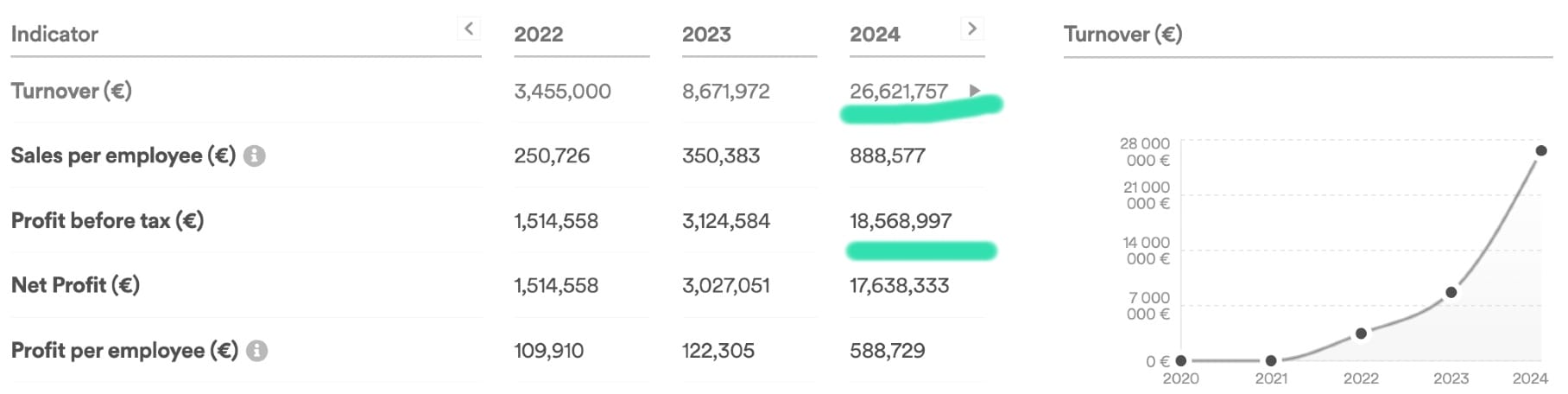This screenshot has height=394, width=1568.
Task: Select the Profit before tax (€) row
Action: [x=107, y=221]
